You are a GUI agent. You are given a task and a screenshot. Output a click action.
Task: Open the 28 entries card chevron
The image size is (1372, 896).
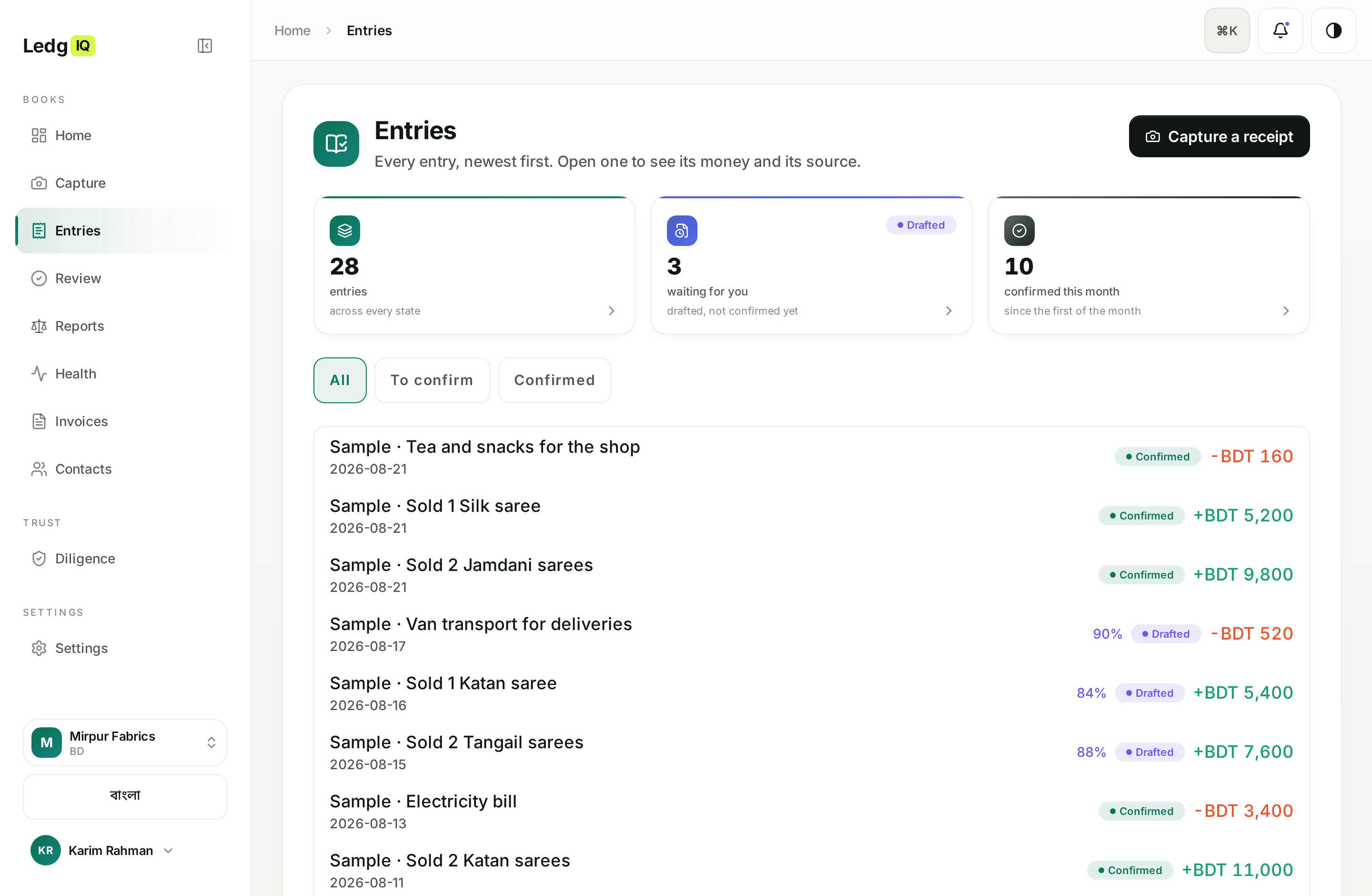[x=611, y=311]
